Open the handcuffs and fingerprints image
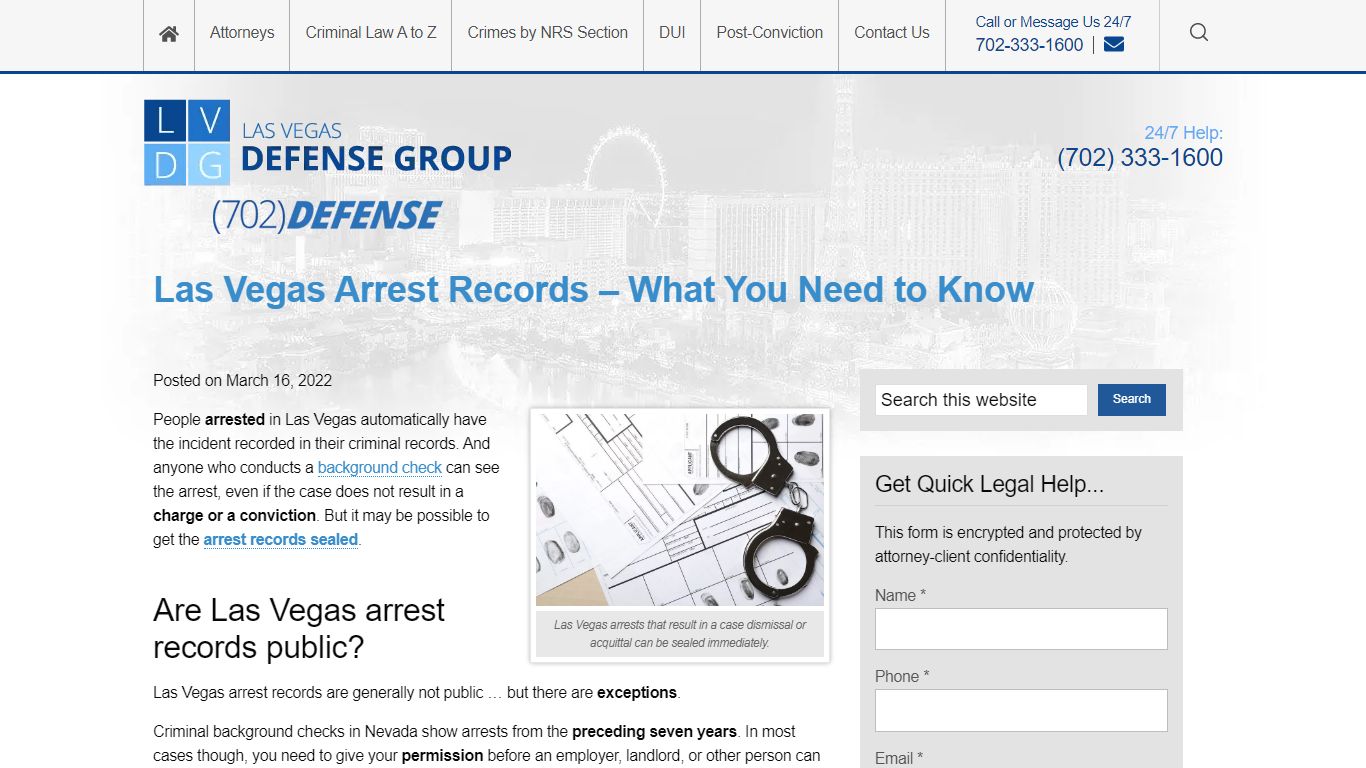The height and width of the screenshot is (768, 1366). click(x=680, y=510)
